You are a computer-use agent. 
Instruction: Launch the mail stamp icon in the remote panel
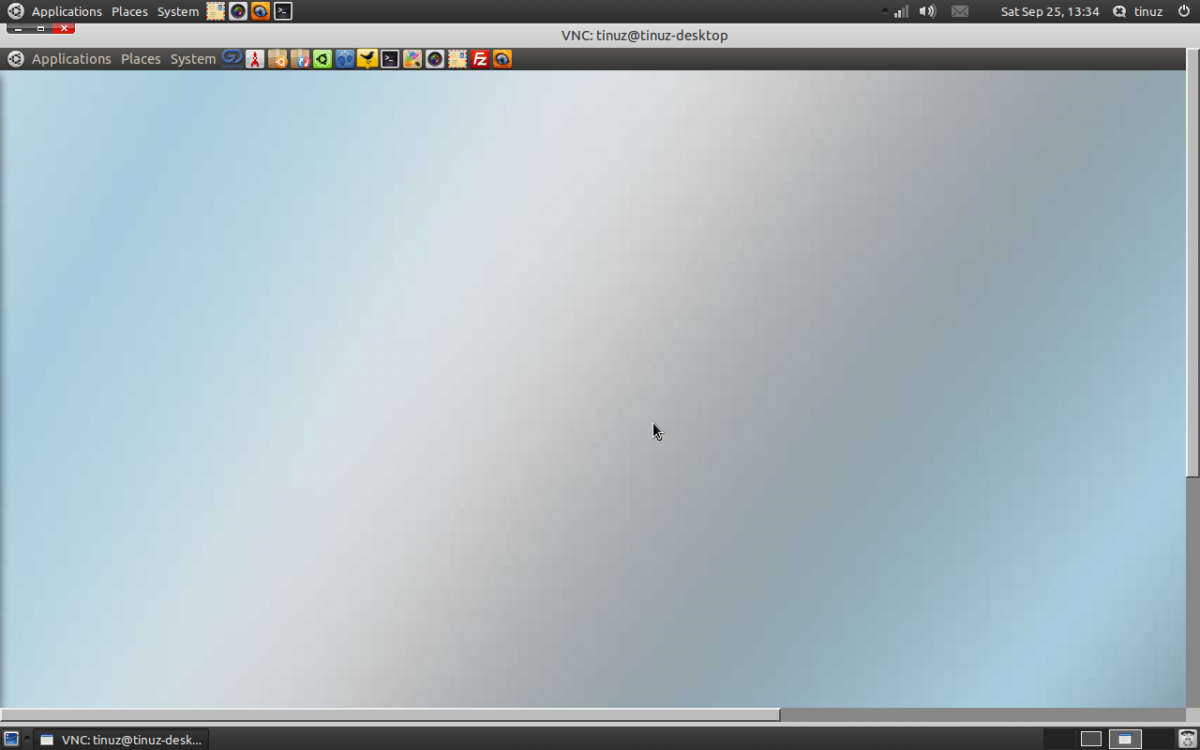[457, 59]
